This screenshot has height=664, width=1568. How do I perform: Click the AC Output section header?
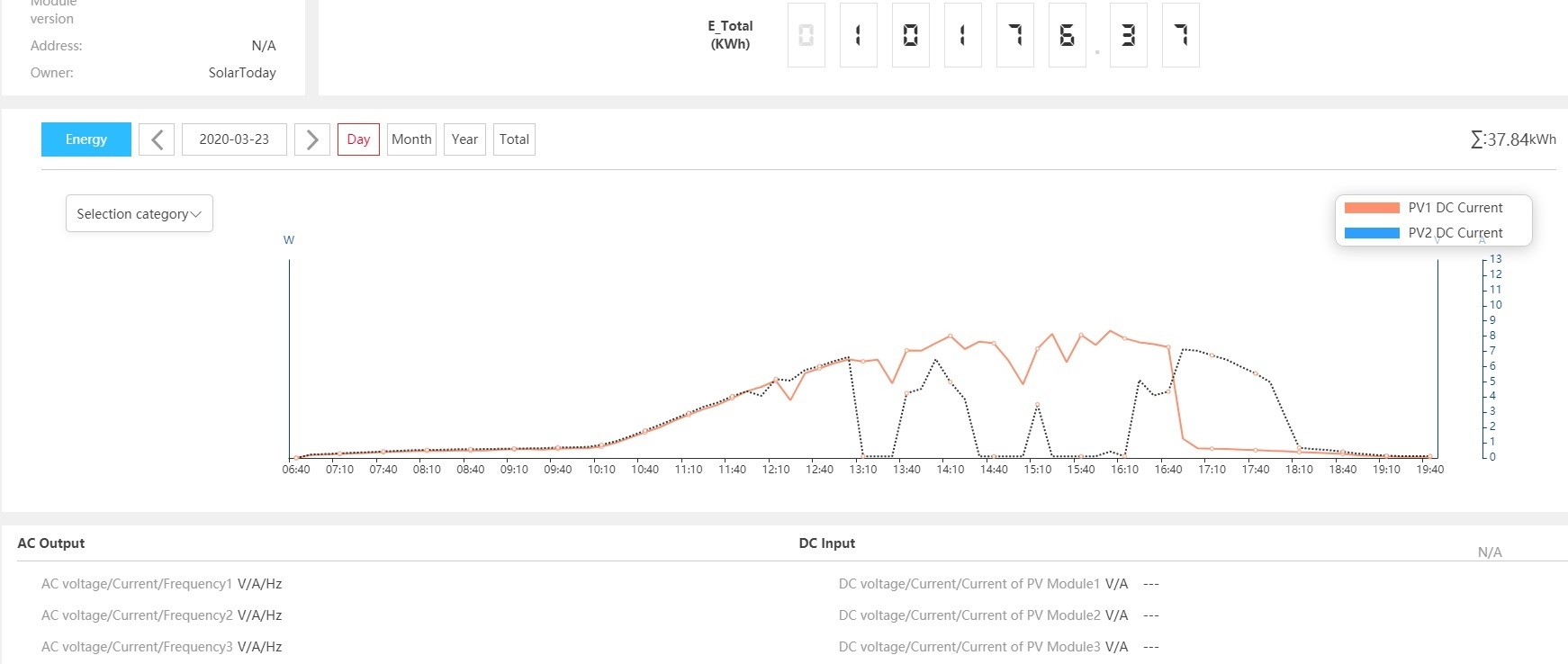(51, 543)
